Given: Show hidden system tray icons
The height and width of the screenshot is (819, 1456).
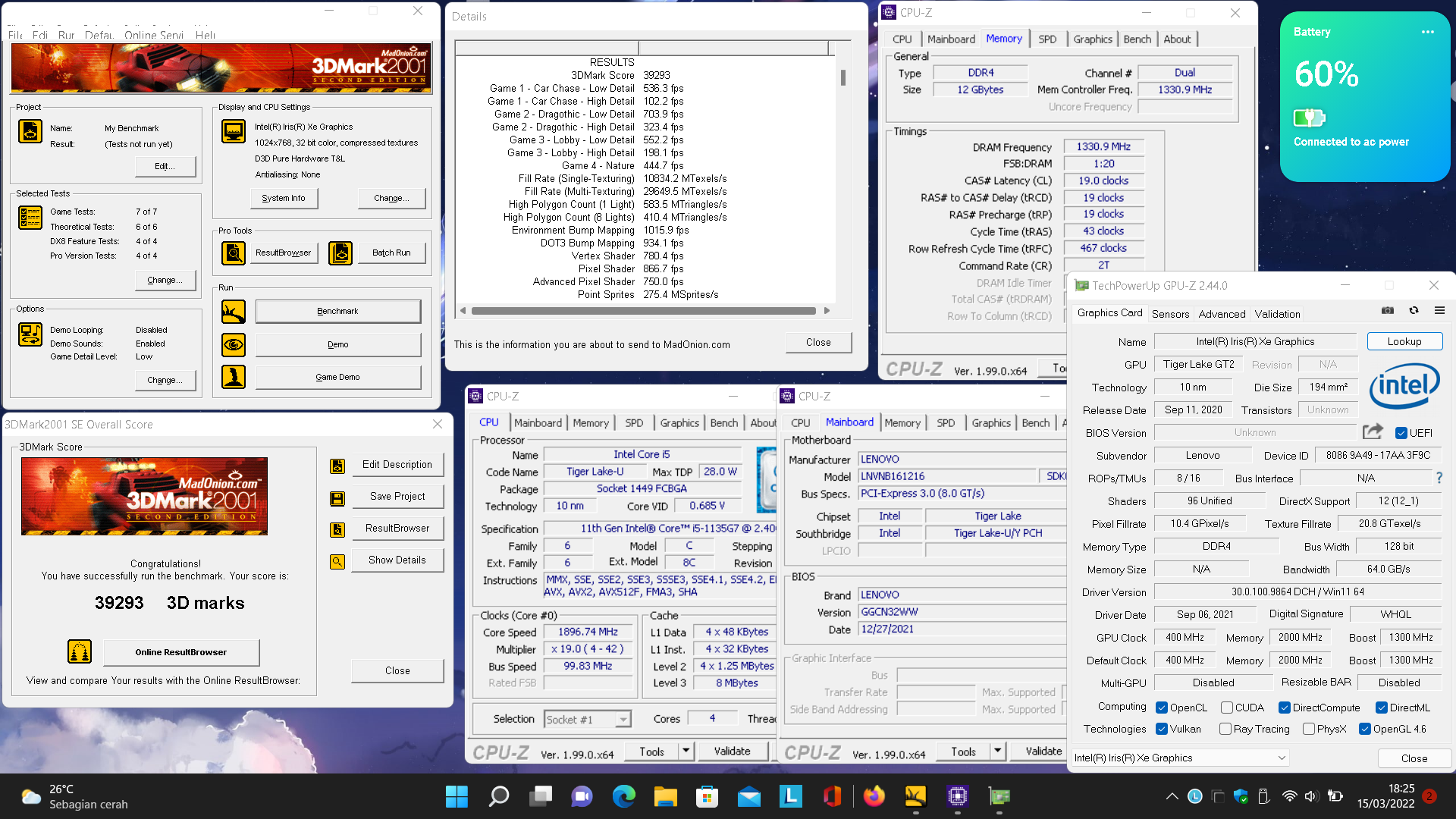Looking at the screenshot, I should 1172,796.
